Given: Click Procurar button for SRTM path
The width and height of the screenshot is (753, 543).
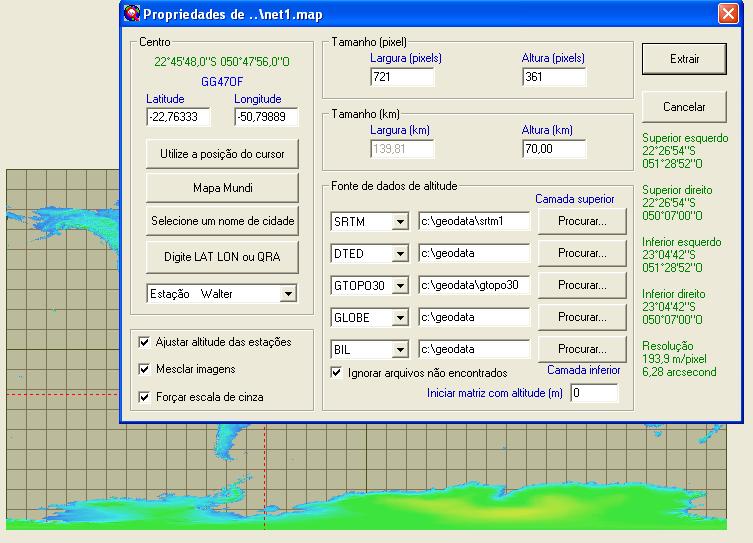Looking at the screenshot, I should [x=582, y=221].
